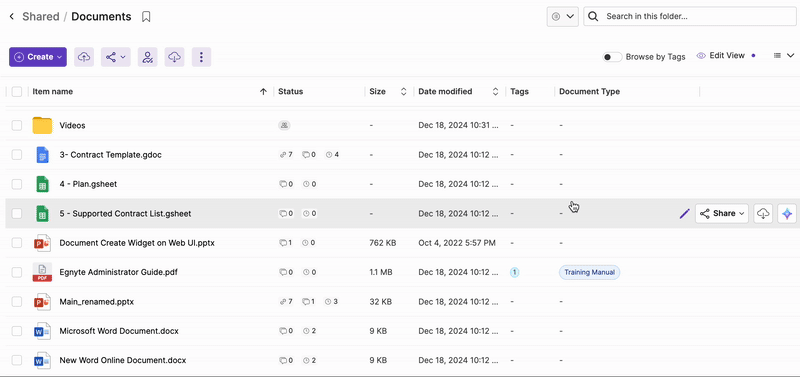The image size is (800, 377).
Task: Open the AI sparkle assistant icon
Action: (x=787, y=214)
